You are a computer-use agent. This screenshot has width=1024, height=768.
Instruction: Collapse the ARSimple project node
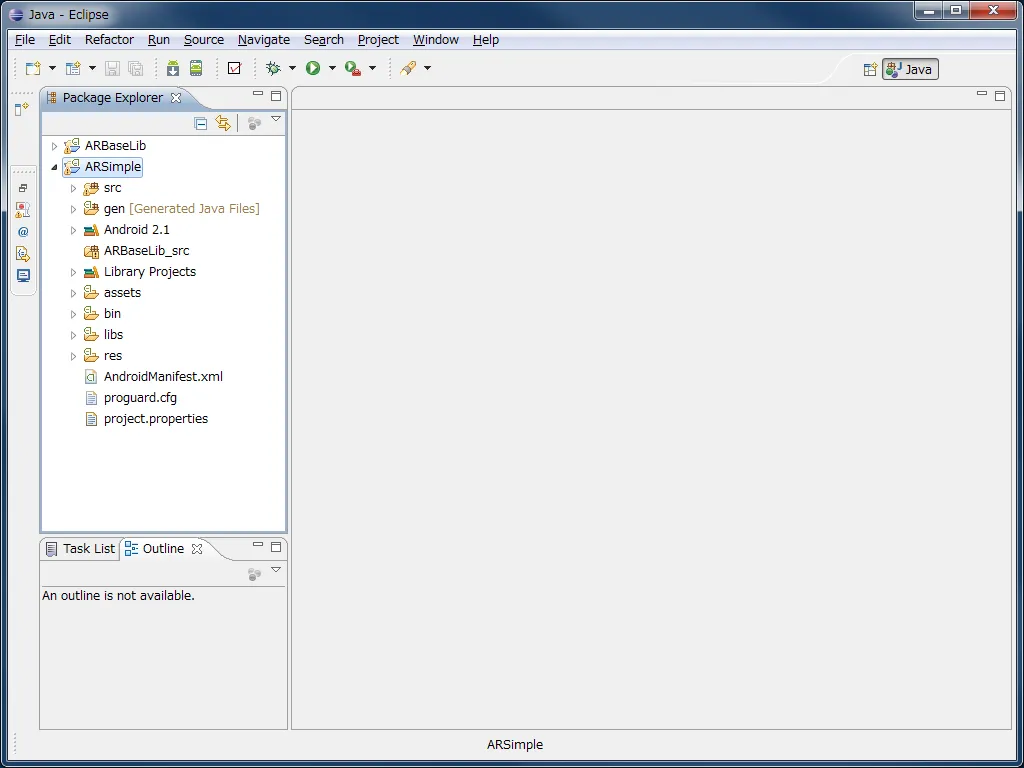click(55, 167)
